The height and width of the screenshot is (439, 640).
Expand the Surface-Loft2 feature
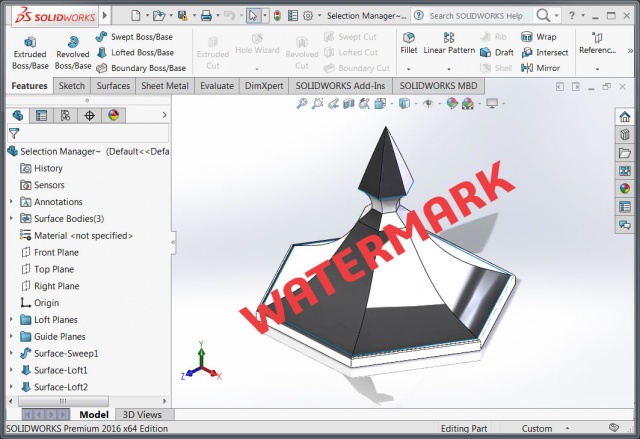click(11, 386)
